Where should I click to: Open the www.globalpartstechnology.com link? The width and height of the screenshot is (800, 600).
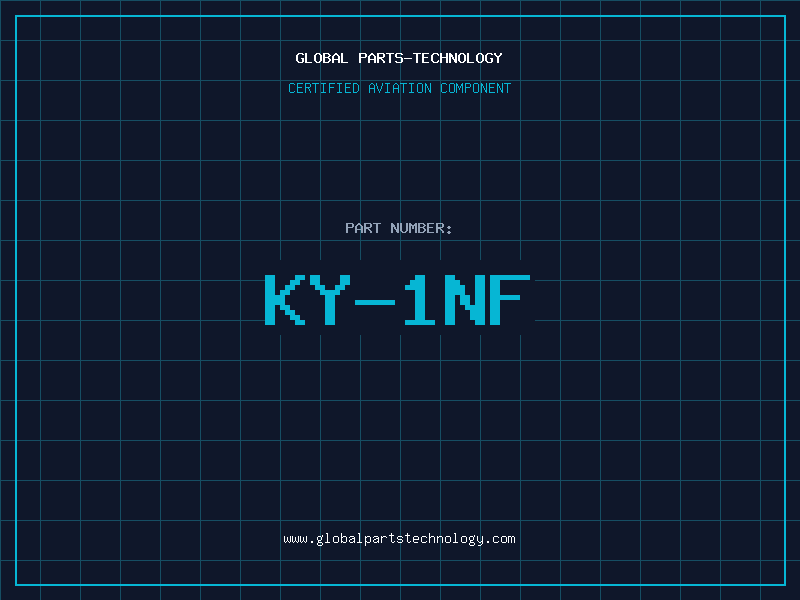[x=399, y=539]
